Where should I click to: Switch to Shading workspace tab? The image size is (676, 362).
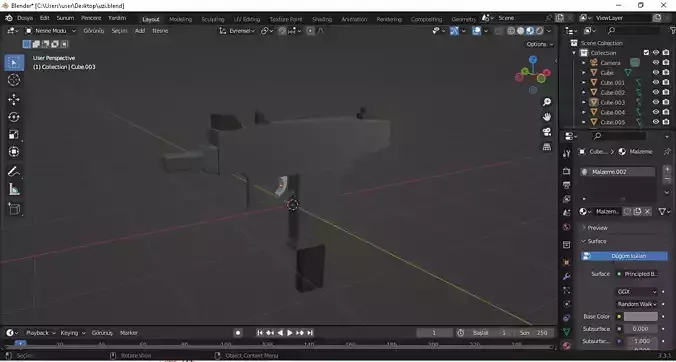322,19
